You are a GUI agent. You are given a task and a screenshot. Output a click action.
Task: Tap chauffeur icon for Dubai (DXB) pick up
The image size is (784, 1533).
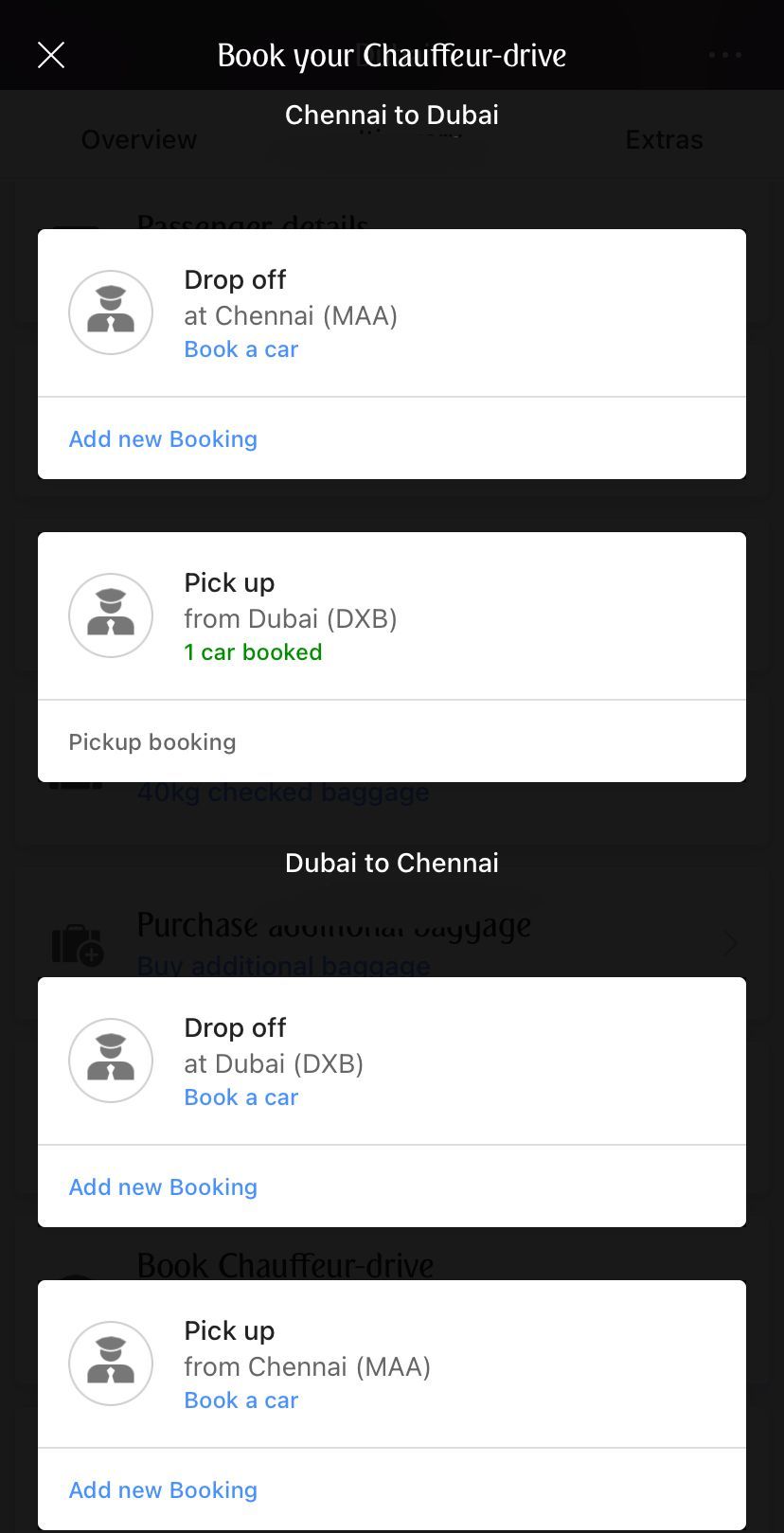coord(111,615)
